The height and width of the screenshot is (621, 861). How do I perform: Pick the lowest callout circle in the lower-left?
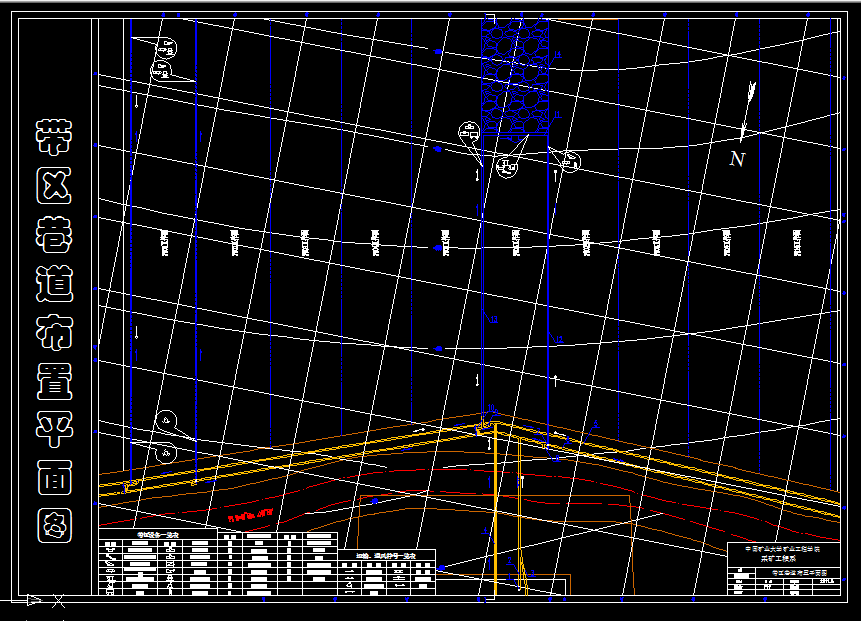coord(166,453)
